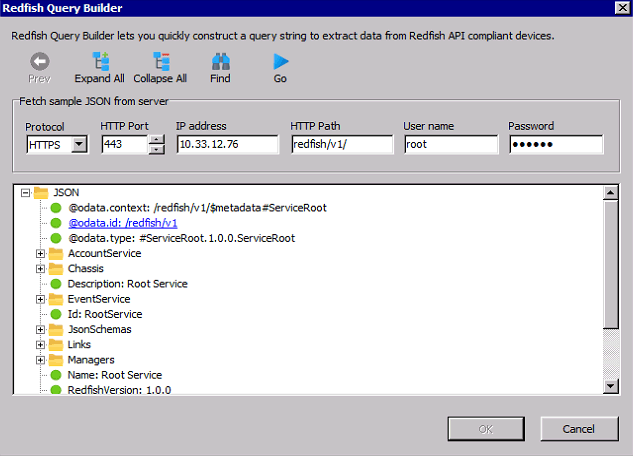Select the green dot beside Description
This screenshot has width=633, height=456.
pyautogui.click(x=56, y=284)
